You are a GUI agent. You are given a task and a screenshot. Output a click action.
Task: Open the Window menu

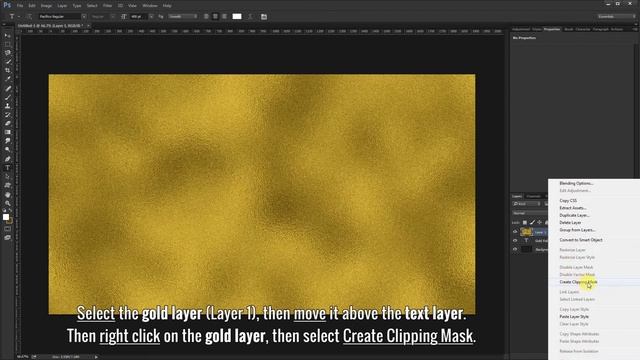[150, 6]
